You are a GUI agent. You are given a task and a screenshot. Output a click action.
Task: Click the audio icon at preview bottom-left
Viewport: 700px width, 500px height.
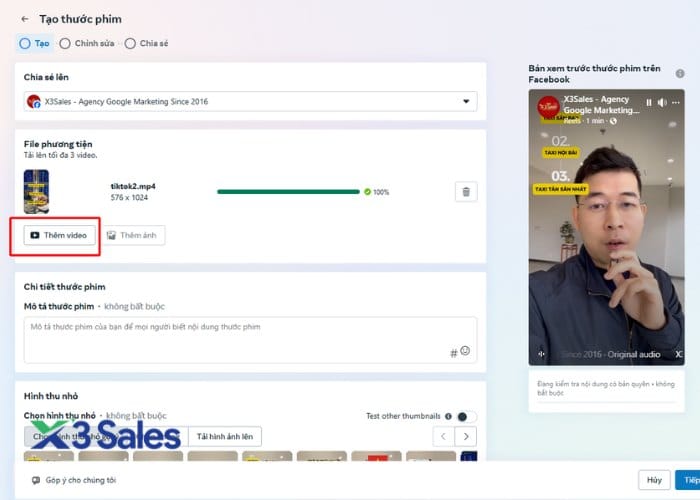coord(542,354)
